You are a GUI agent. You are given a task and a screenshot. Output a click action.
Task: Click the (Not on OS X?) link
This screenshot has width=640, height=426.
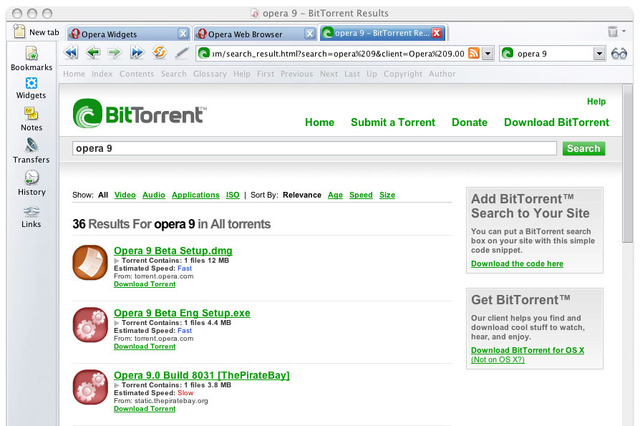[498, 359]
